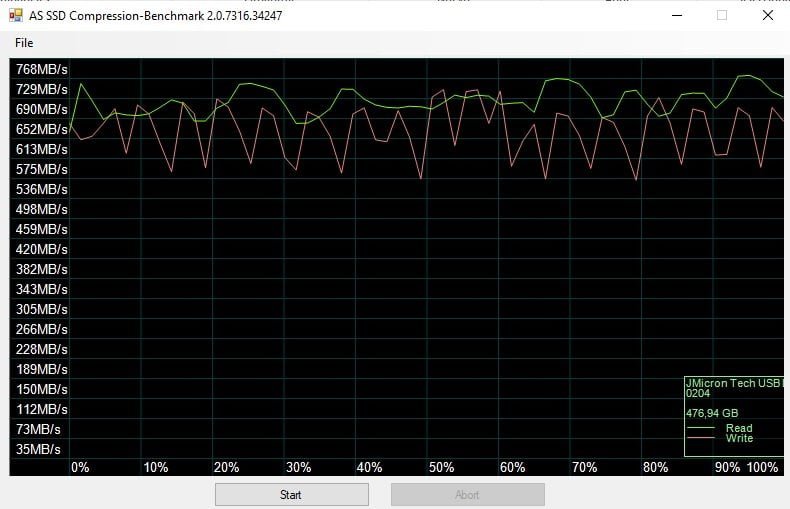Select the Read label in the legend
Image resolution: width=790 pixels, height=509 pixels.
[x=739, y=428]
